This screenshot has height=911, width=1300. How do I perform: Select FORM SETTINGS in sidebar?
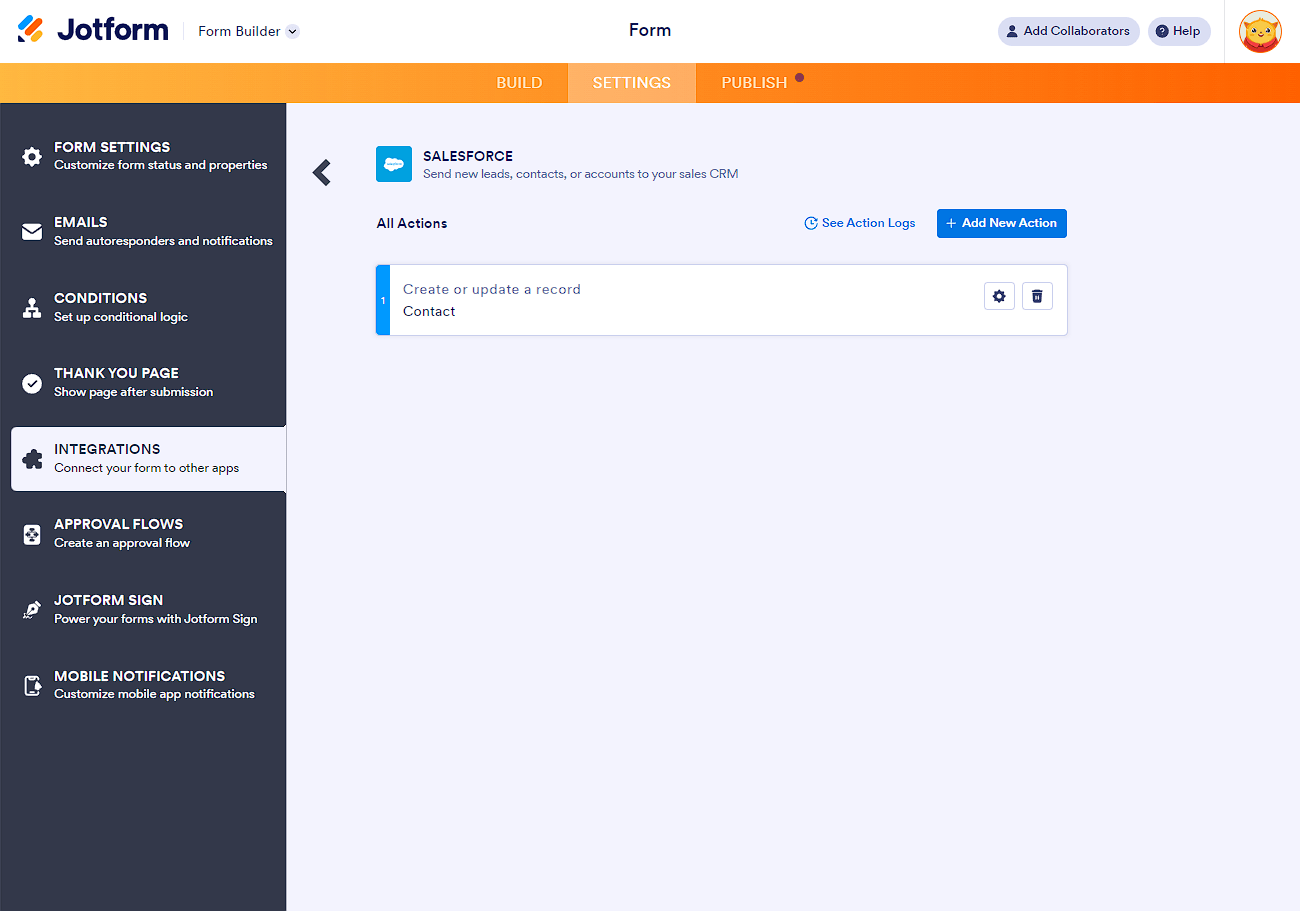(x=143, y=156)
